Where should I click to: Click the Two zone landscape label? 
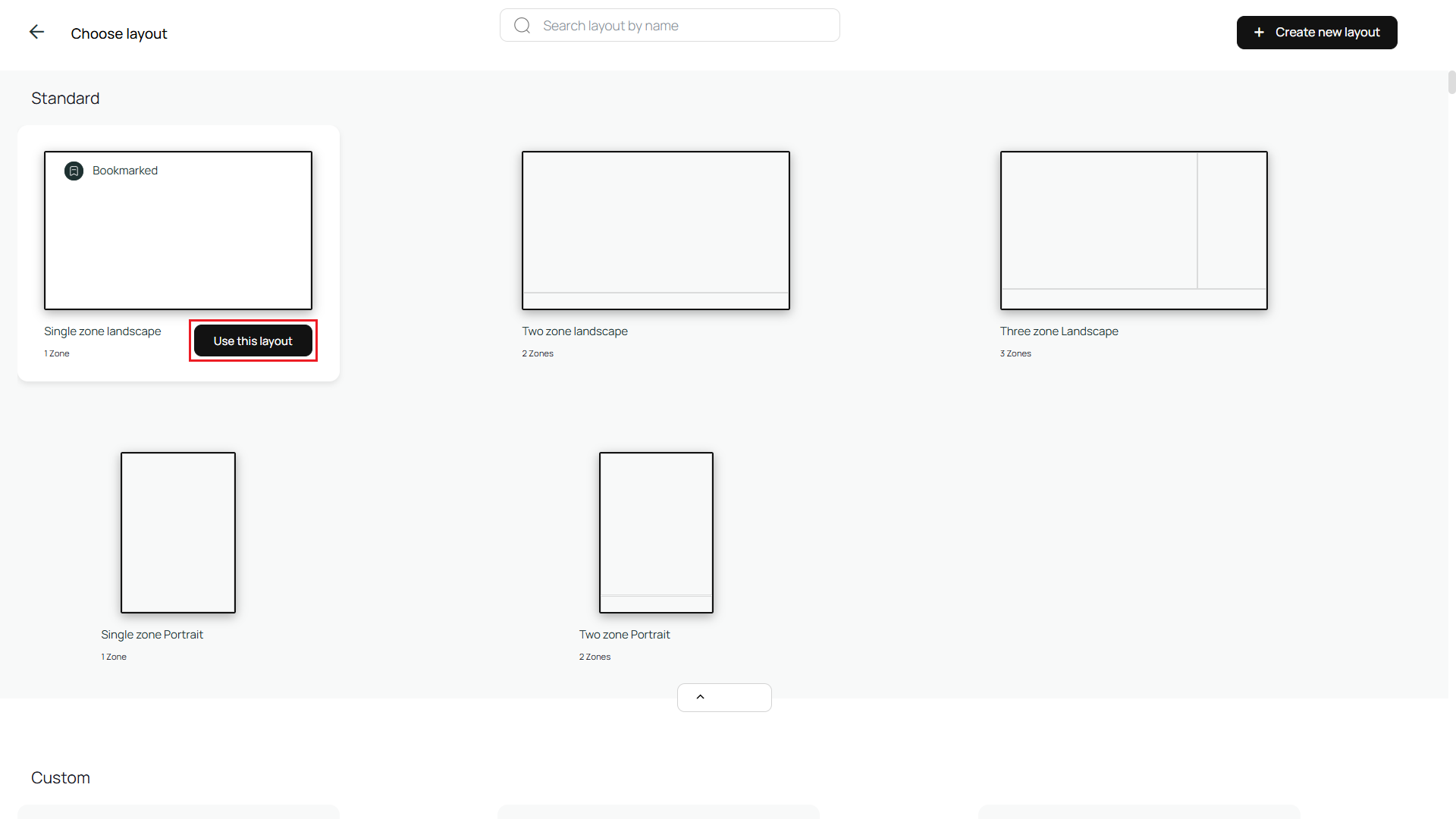click(x=574, y=331)
